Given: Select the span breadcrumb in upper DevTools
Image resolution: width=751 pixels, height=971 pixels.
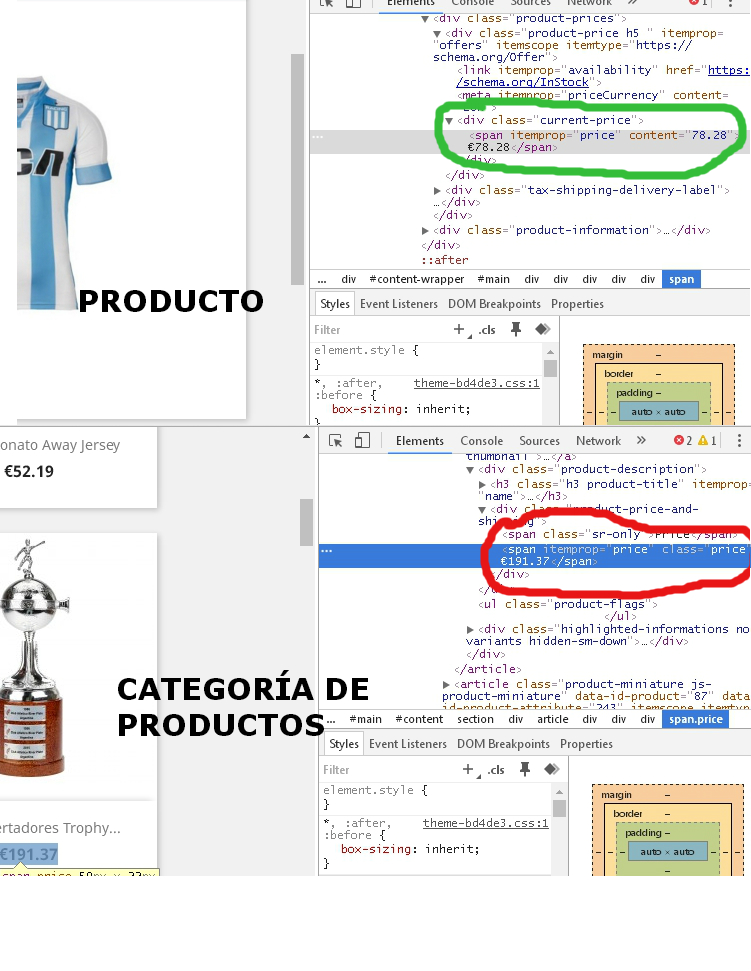Looking at the screenshot, I should 681,279.
